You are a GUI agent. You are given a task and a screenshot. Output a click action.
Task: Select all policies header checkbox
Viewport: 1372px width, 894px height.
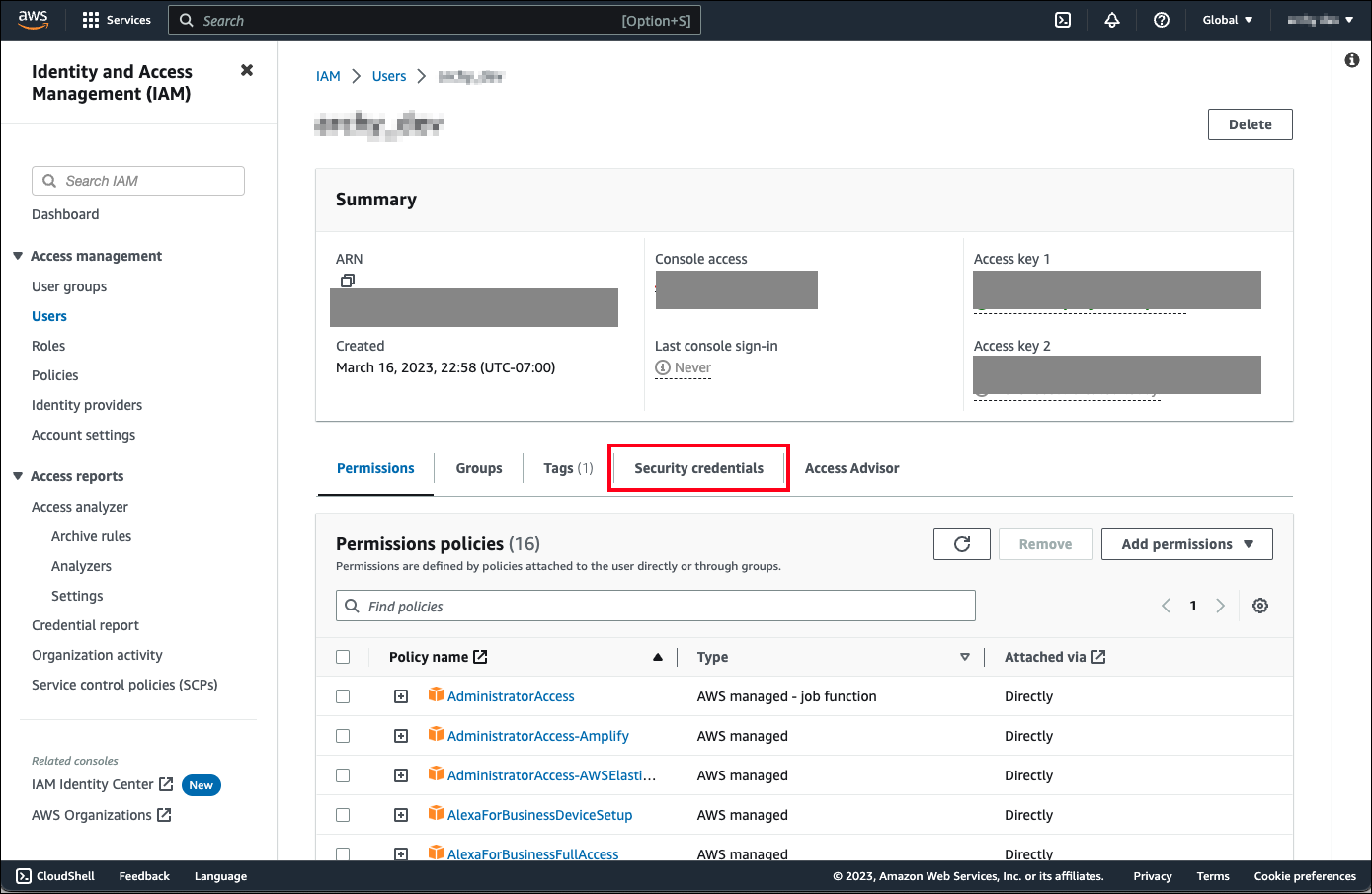(x=343, y=657)
